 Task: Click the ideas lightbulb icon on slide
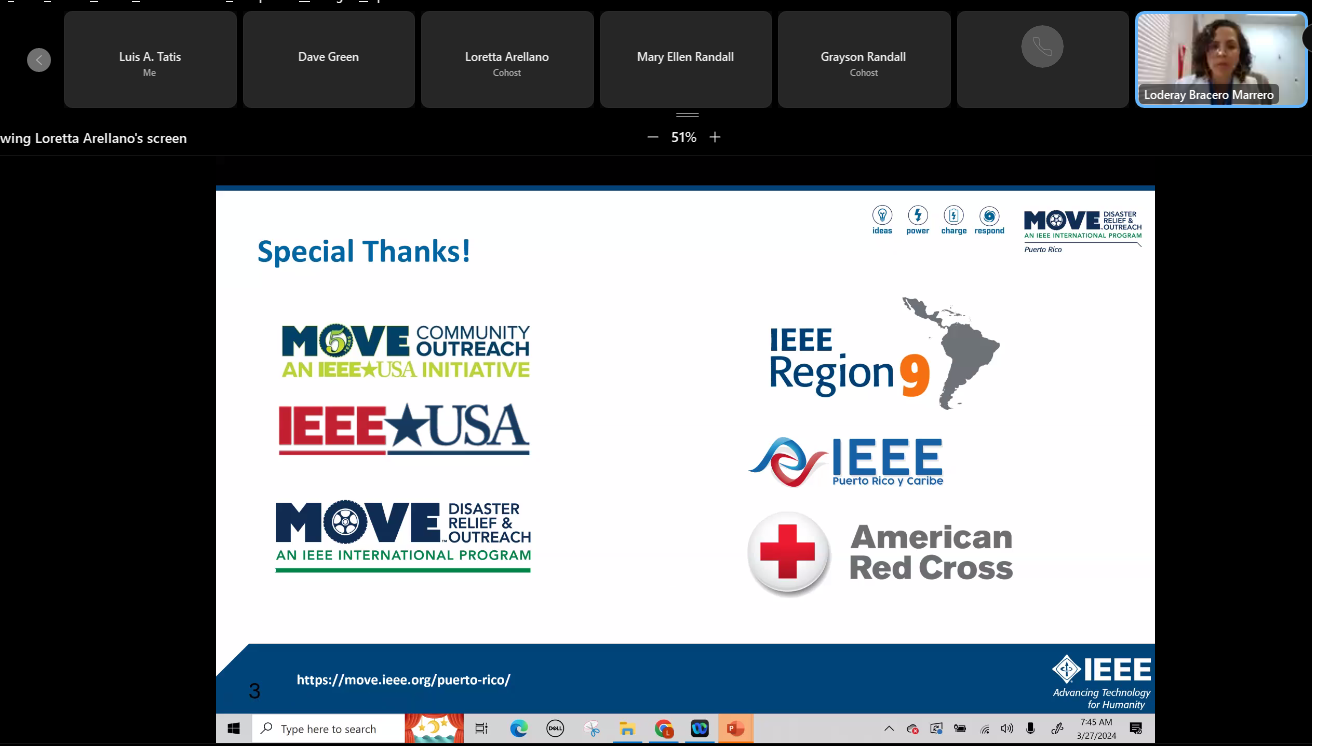tap(882, 219)
